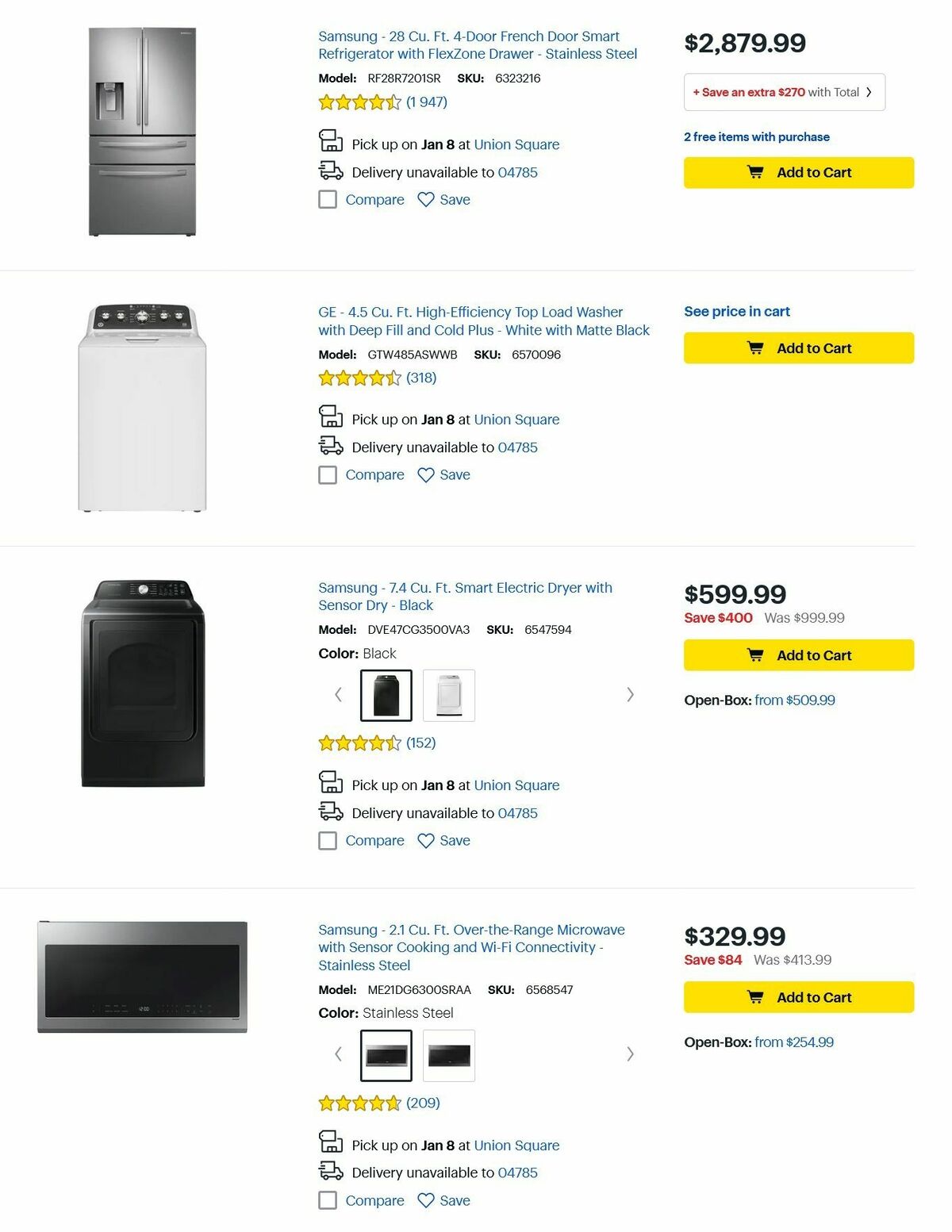This screenshot has height=1232, width=952.
Task: Click the cart icon on the microwave Add to Cart button
Action: point(755,997)
